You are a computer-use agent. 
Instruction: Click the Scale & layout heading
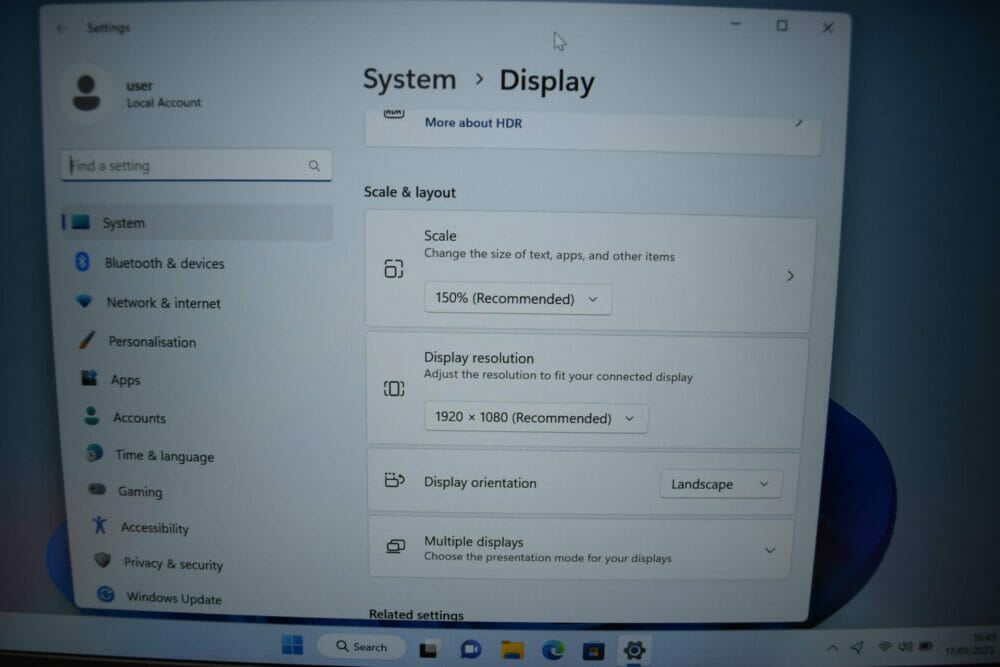pyautogui.click(x=409, y=192)
